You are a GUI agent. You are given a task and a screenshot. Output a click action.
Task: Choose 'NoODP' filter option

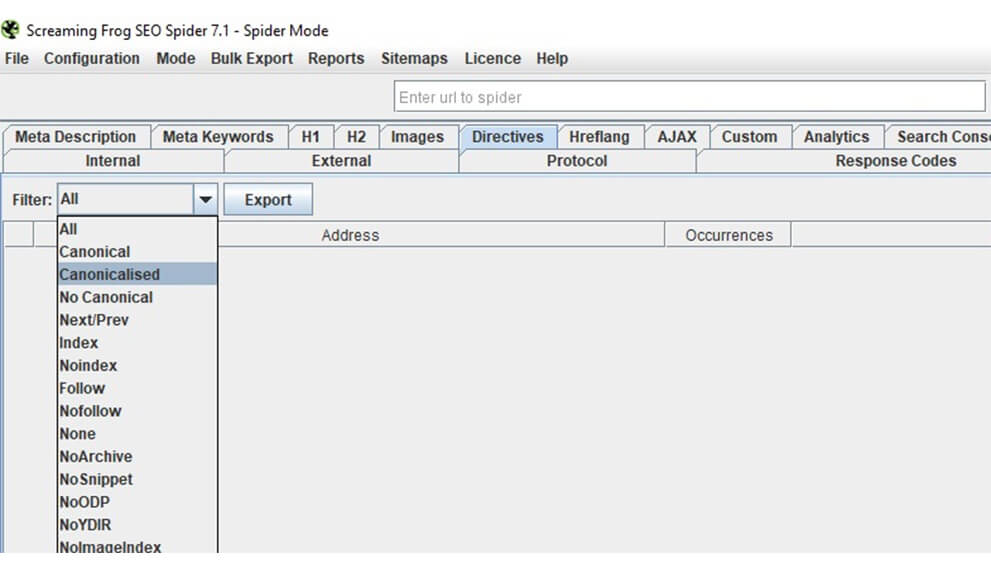click(x=137, y=502)
